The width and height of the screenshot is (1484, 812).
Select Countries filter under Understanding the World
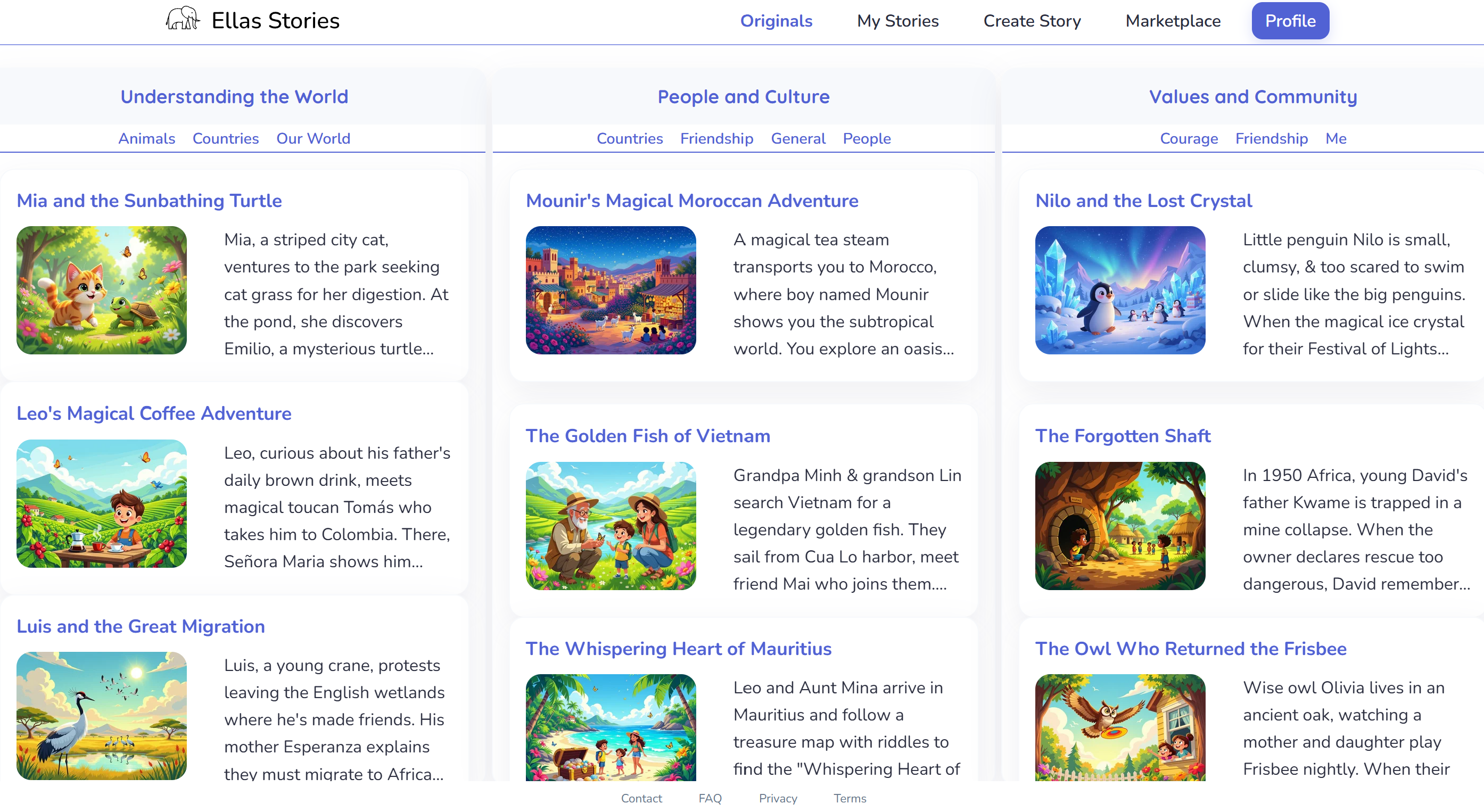coord(225,138)
